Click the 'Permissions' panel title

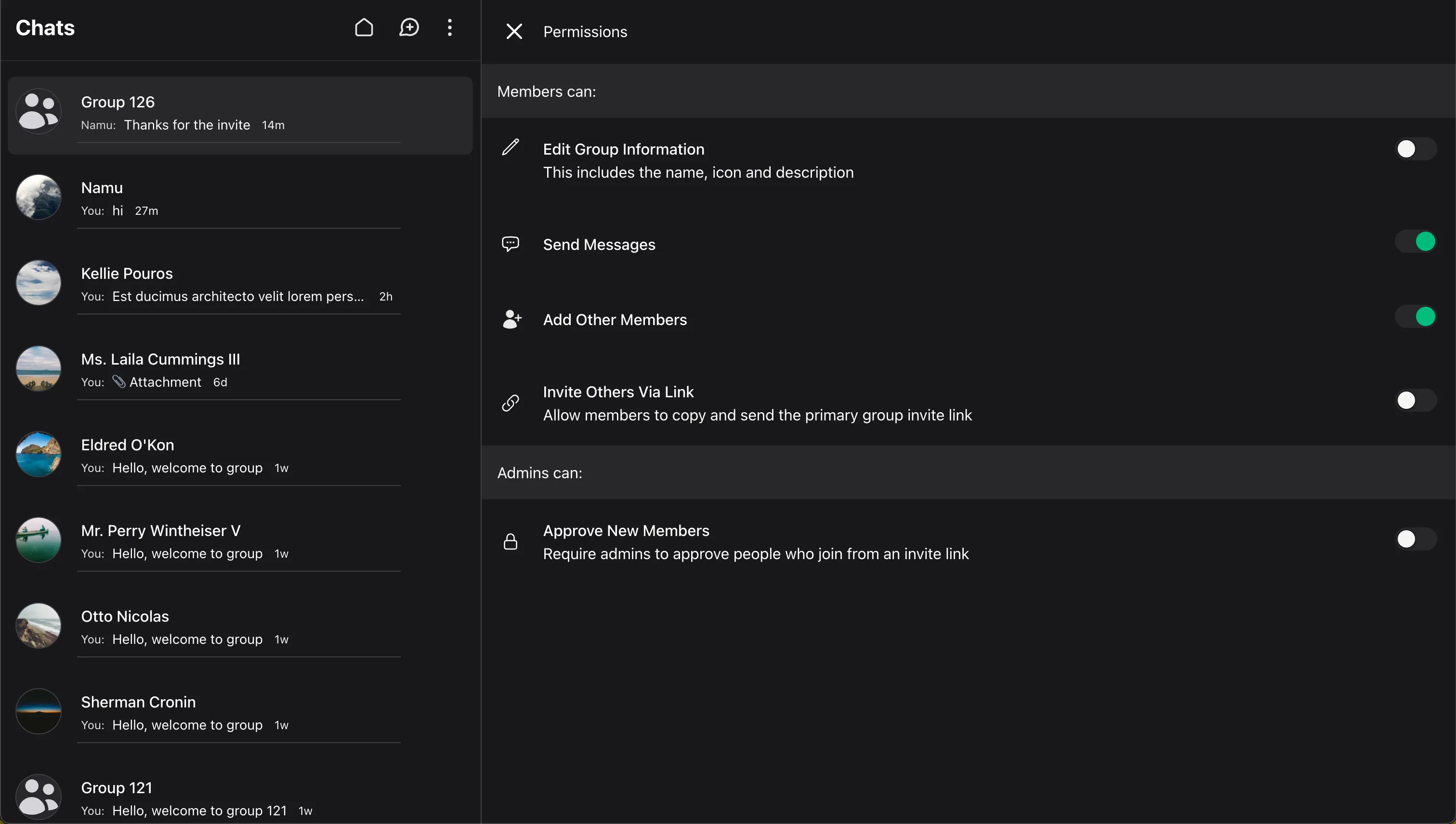tap(585, 32)
